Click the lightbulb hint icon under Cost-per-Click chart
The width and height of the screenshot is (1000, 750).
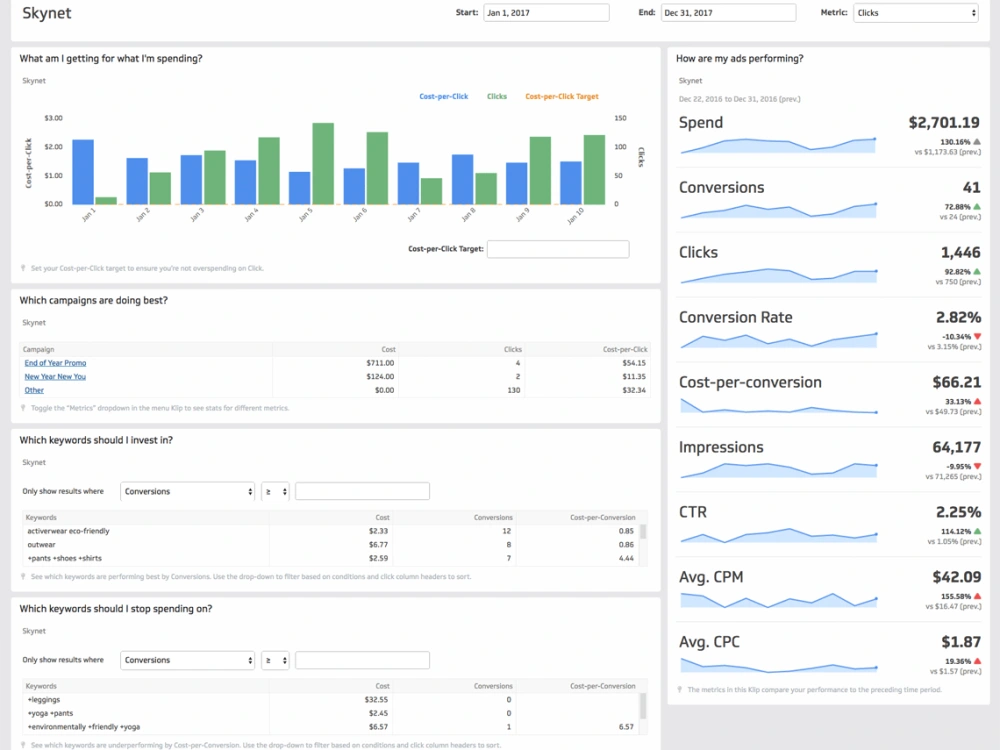[x=23, y=268]
